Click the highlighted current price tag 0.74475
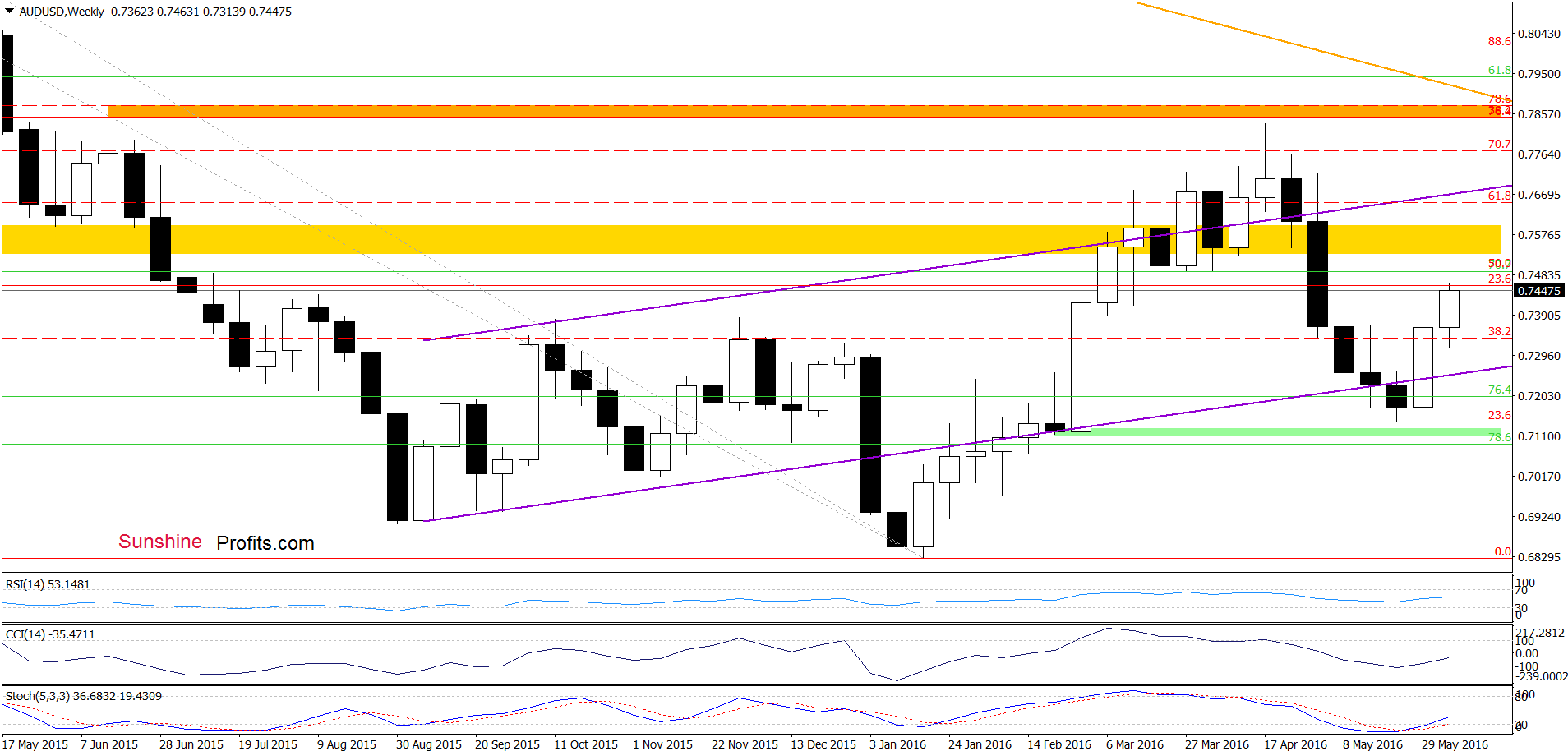Viewport: 1568px width, 756px height. [x=1538, y=291]
